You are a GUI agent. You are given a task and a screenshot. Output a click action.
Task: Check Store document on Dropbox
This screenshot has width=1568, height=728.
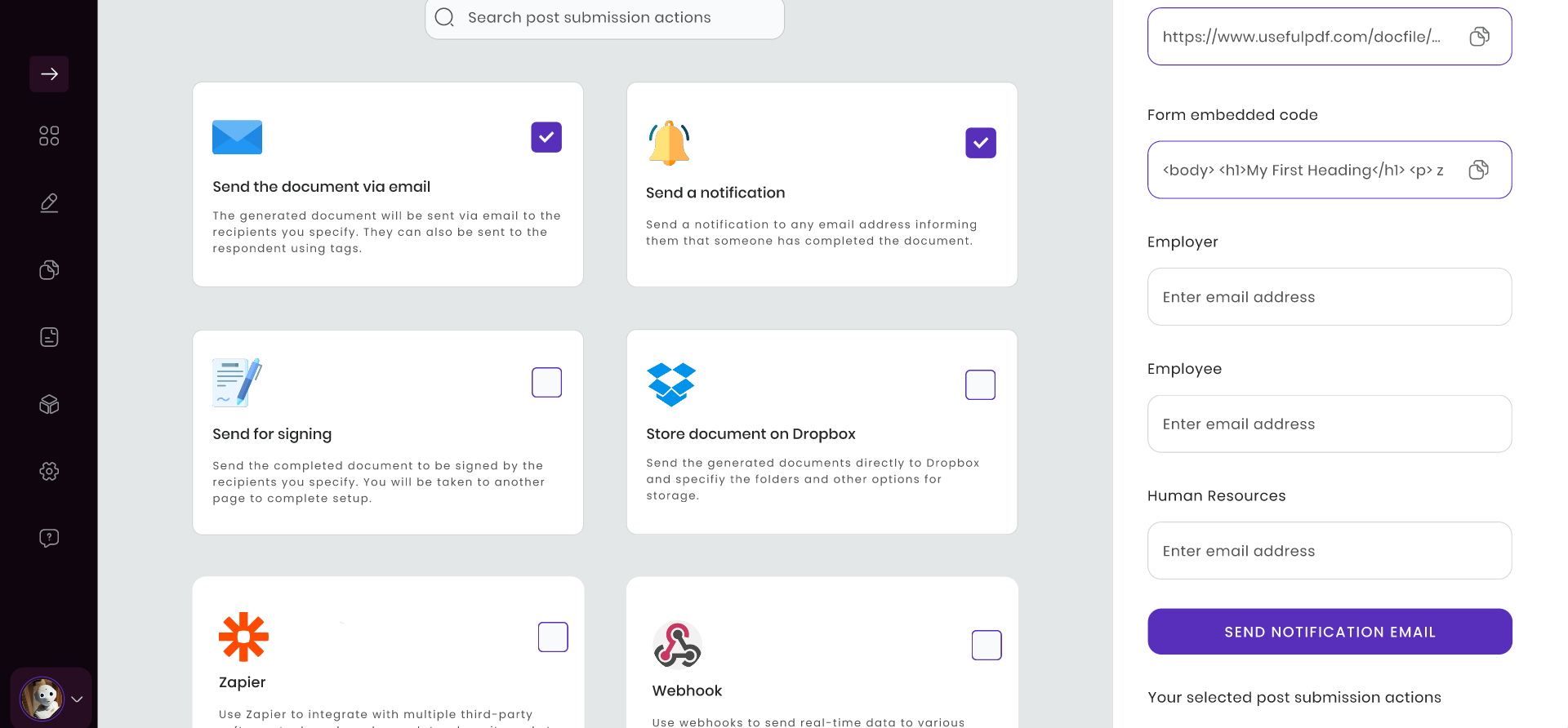[x=980, y=384]
